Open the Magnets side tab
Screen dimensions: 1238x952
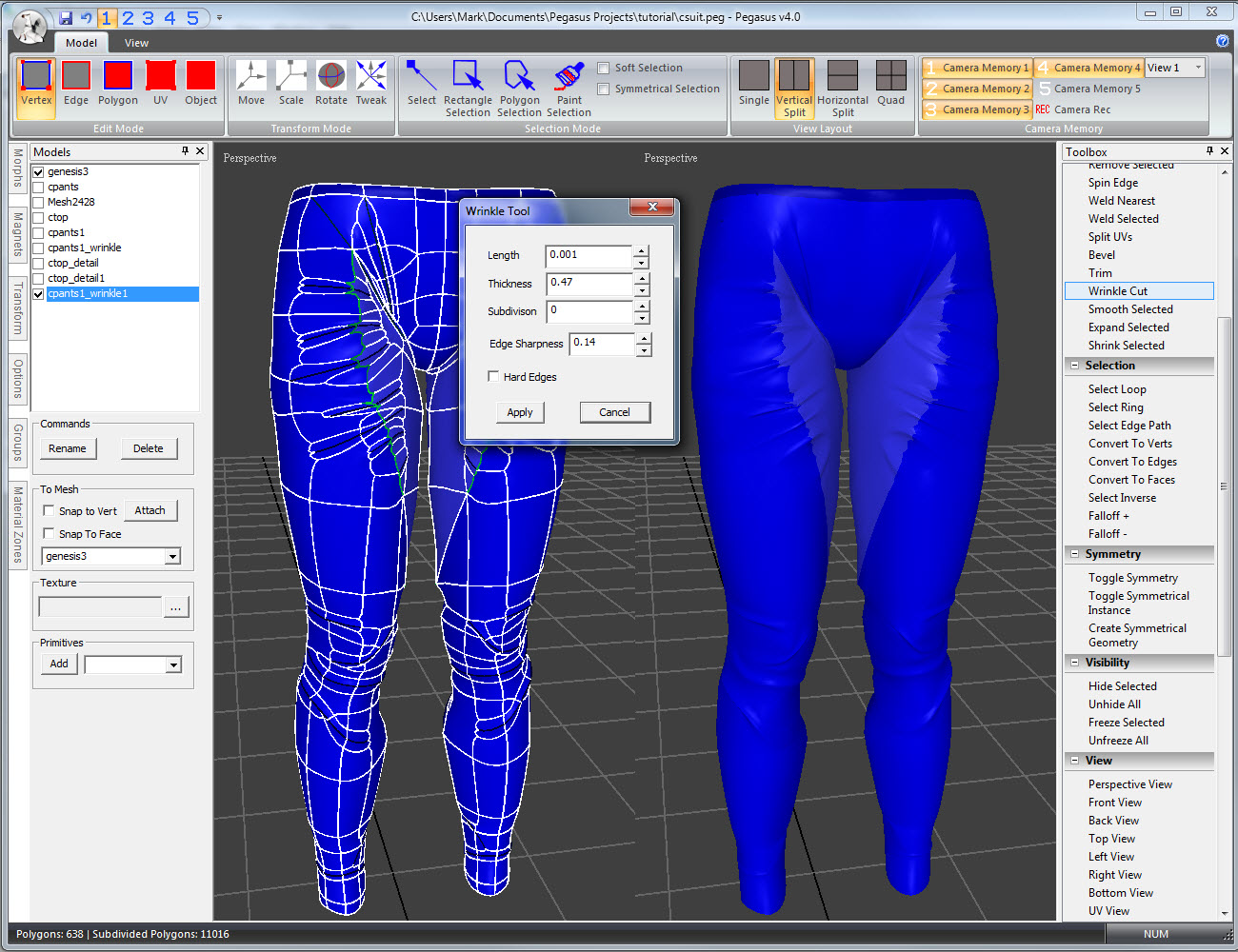click(17, 234)
